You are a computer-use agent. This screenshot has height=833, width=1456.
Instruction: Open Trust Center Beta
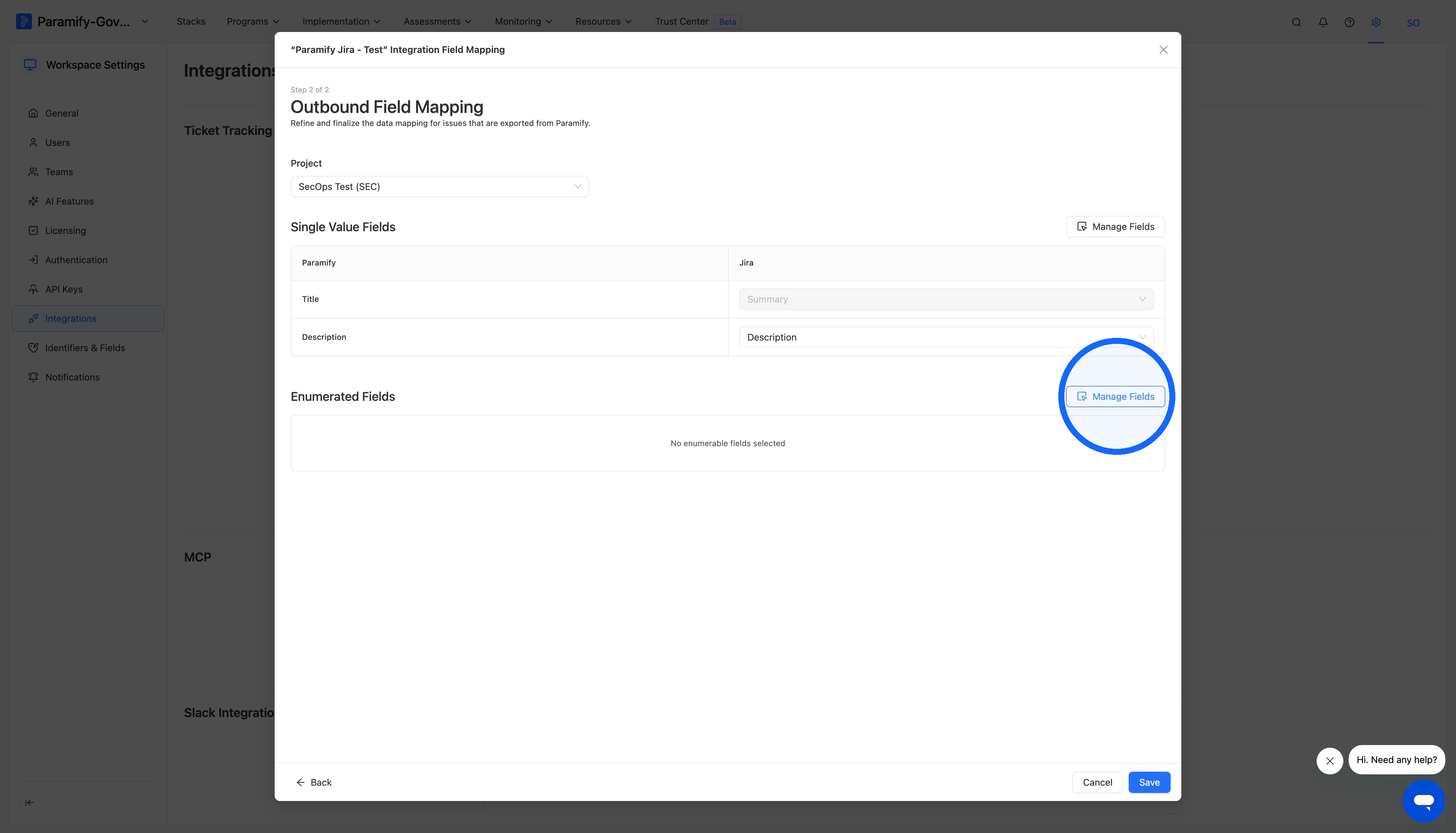coord(698,22)
